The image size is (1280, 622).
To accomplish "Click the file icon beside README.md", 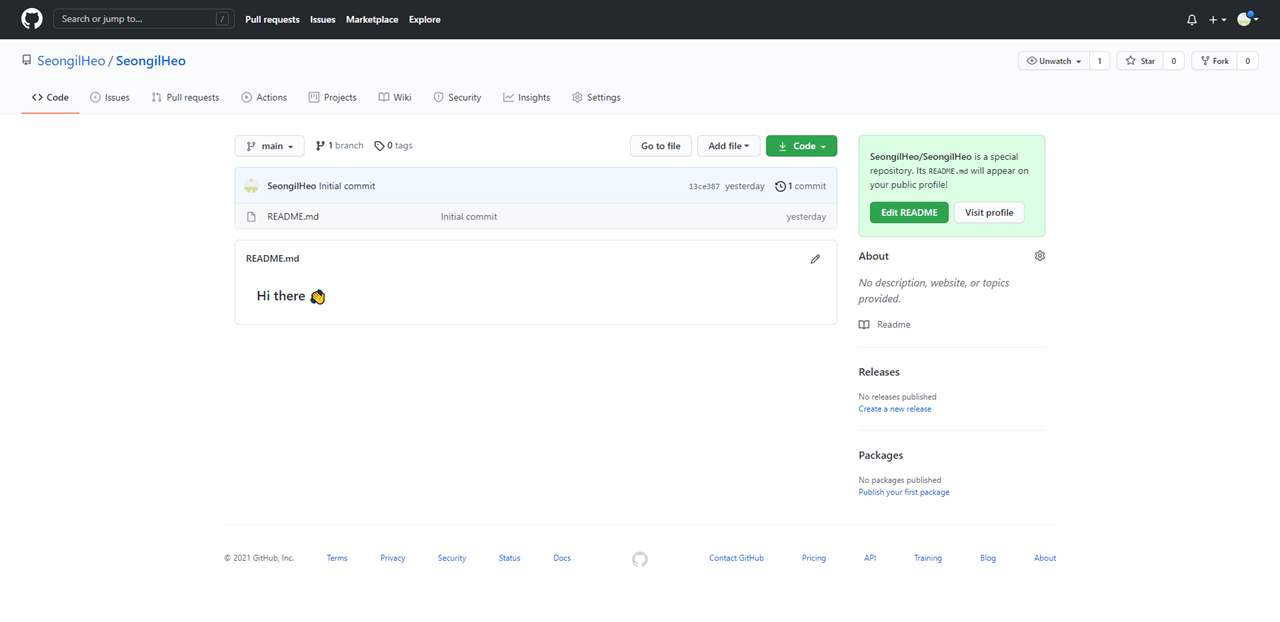I will (252, 217).
